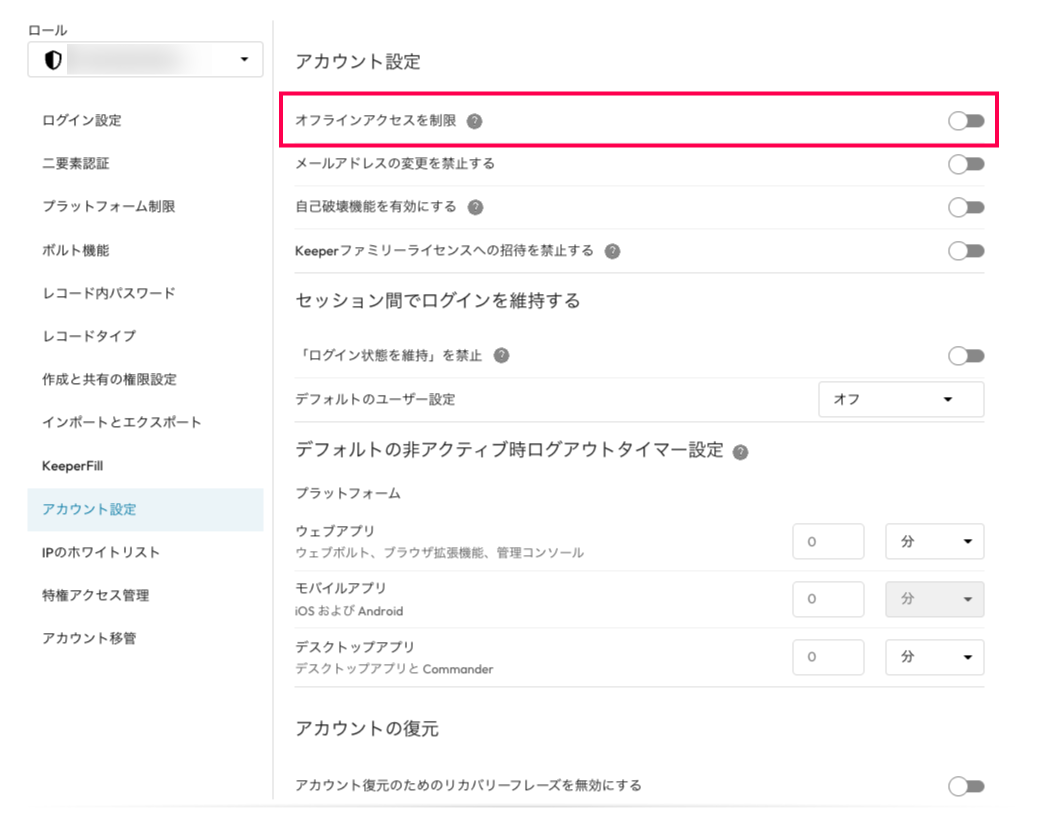
Task: Click the help icon beside 自己破壊機能を有効にする
Action: tap(475, 207)
